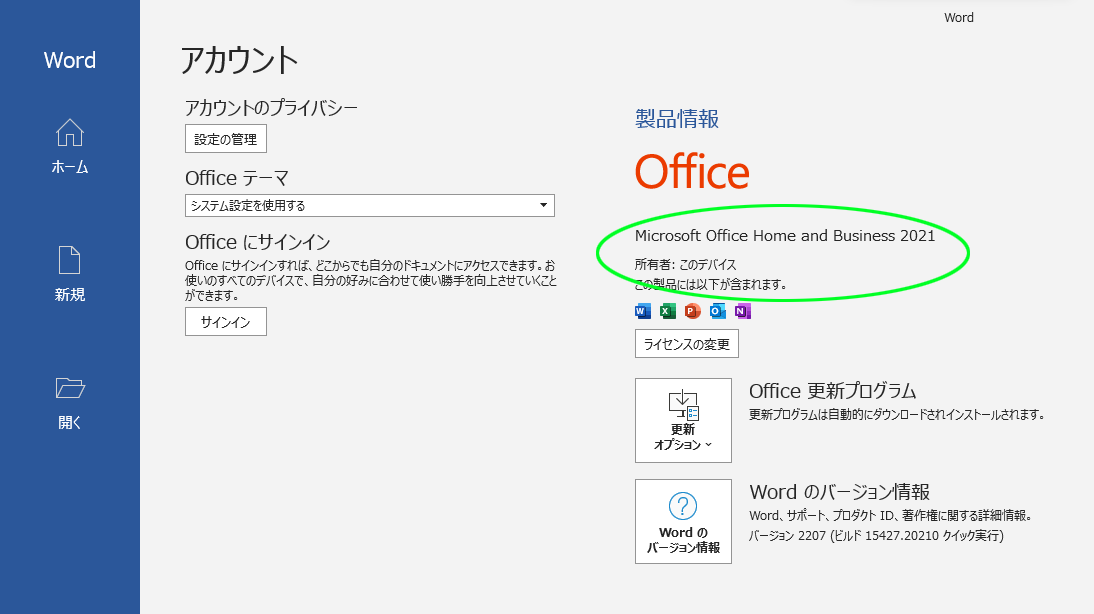The width and height of the screenshot is (1094, 614).
Task: Click the Word のバージョン情報 heading text
Action: 839,492
